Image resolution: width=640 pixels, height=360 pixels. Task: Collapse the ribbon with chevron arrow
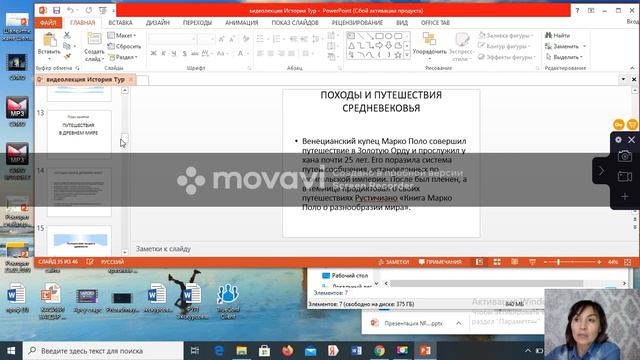(632, 68)
